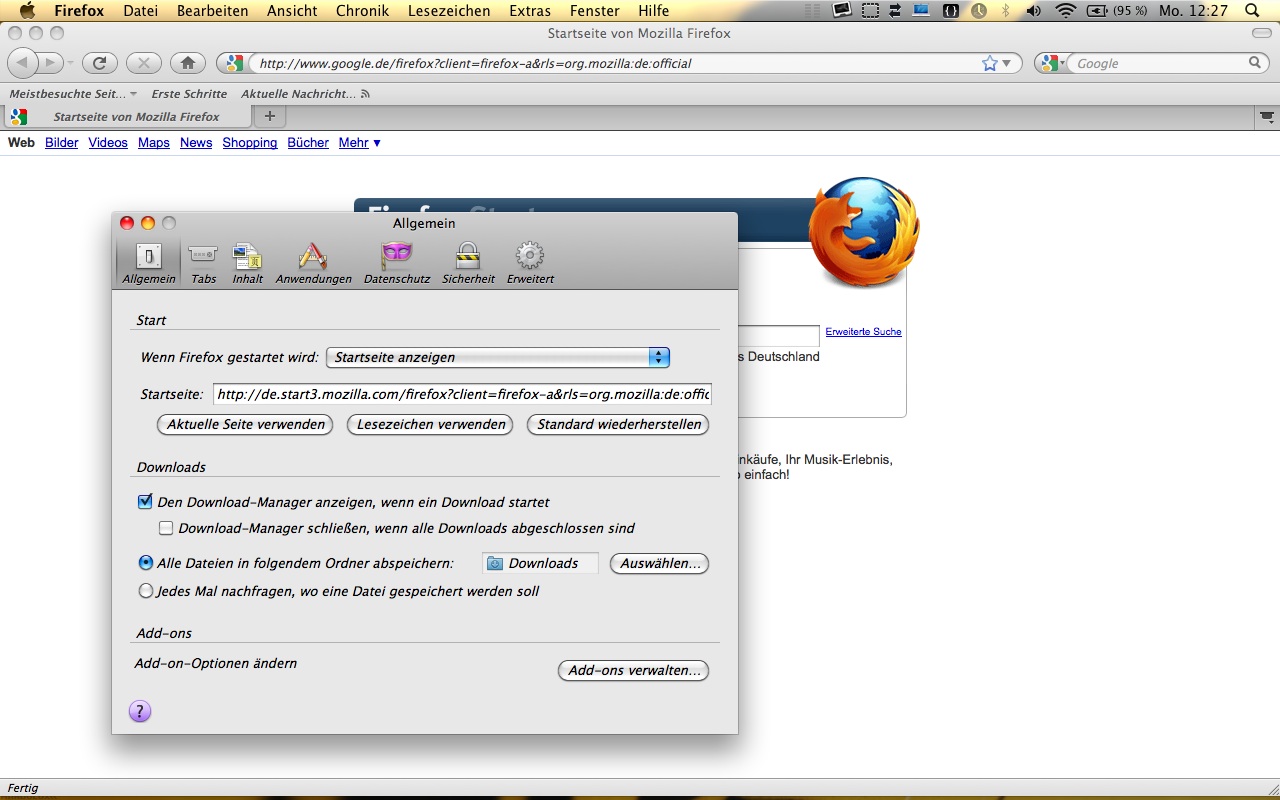Show the Anwendungen preferences pane
The height and width of the screenshot is (800, 1280).
[x=314, y=263]
